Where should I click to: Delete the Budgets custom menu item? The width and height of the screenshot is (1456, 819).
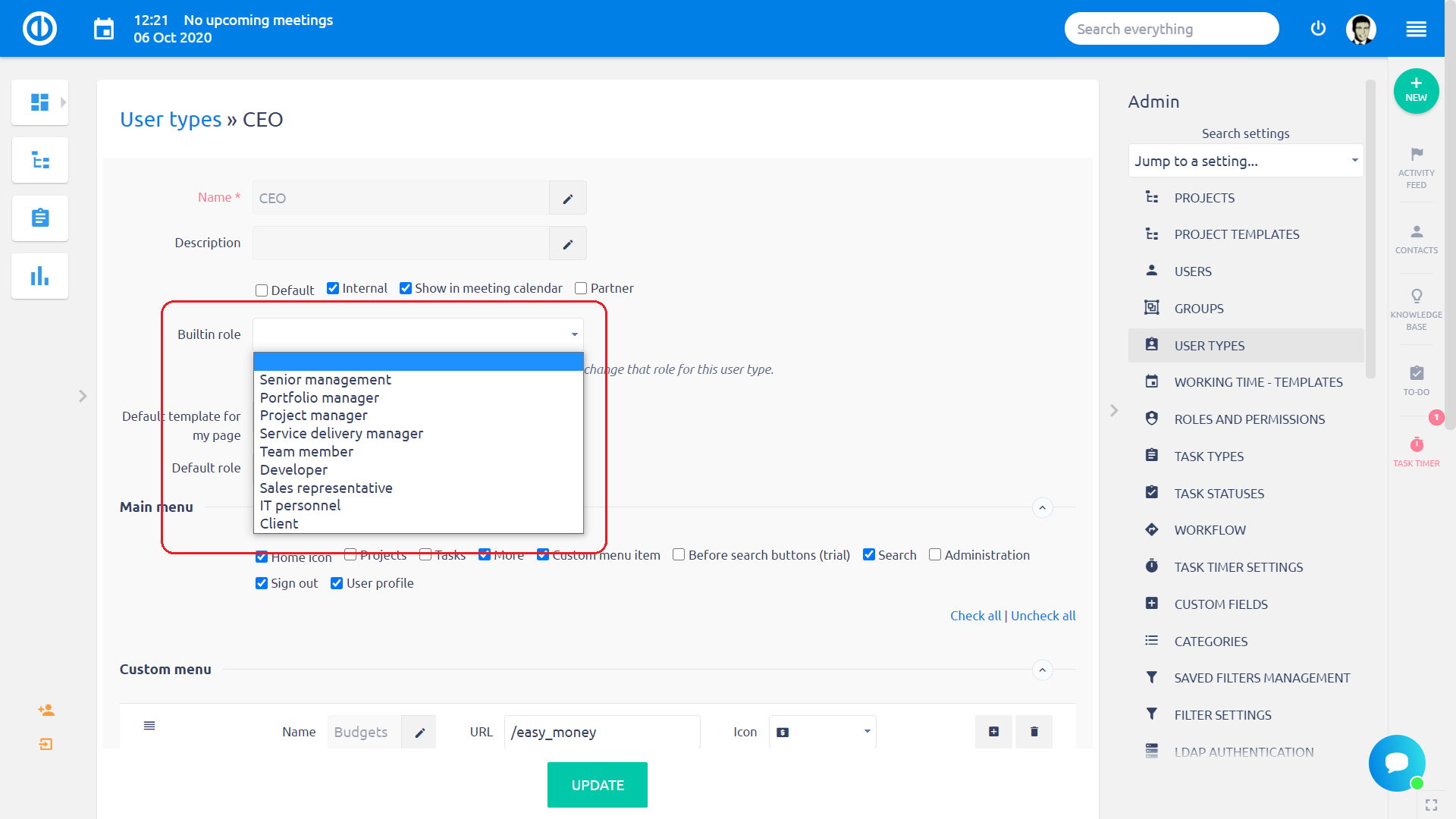[x=1034, y=732]
